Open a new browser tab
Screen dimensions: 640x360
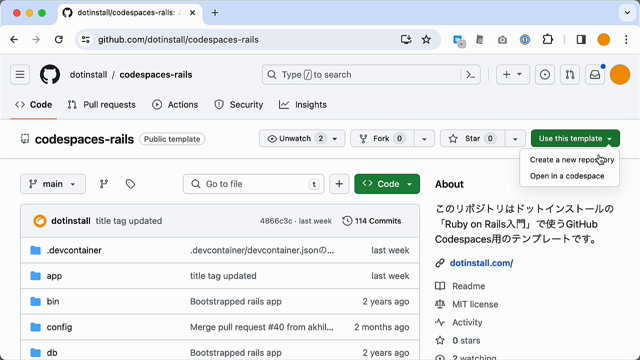[x=215, y=13]
